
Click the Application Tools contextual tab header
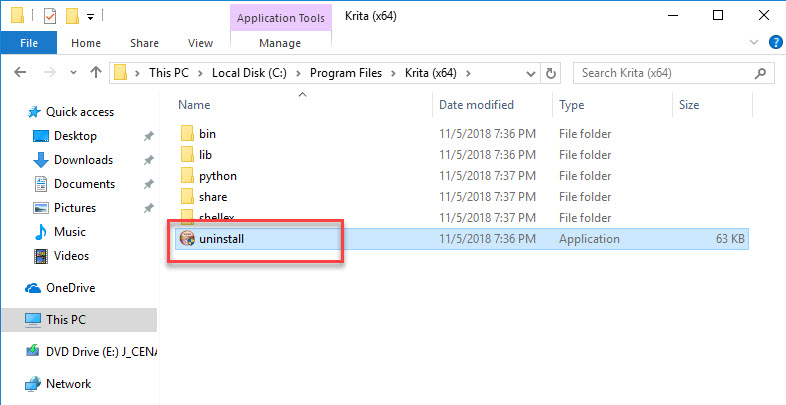coord(281,18)
